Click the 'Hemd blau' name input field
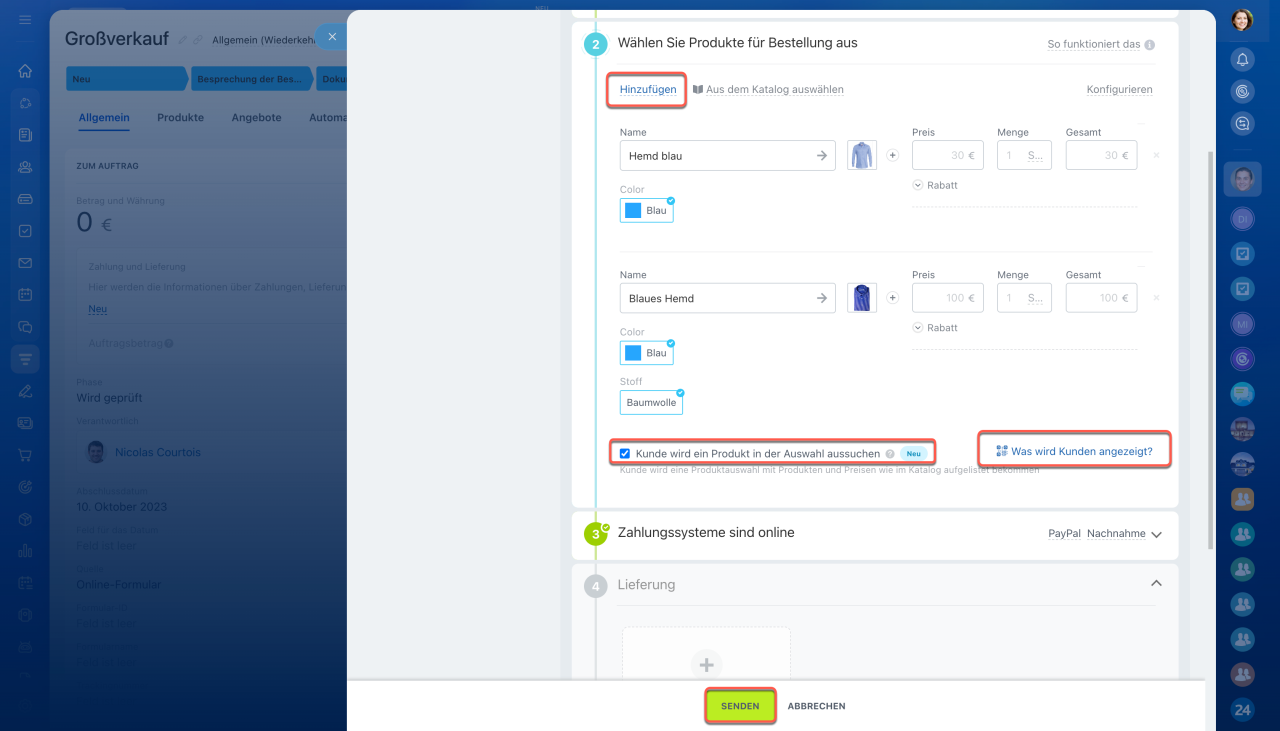The image size is (1280, 731). click(x=727, y=155)
